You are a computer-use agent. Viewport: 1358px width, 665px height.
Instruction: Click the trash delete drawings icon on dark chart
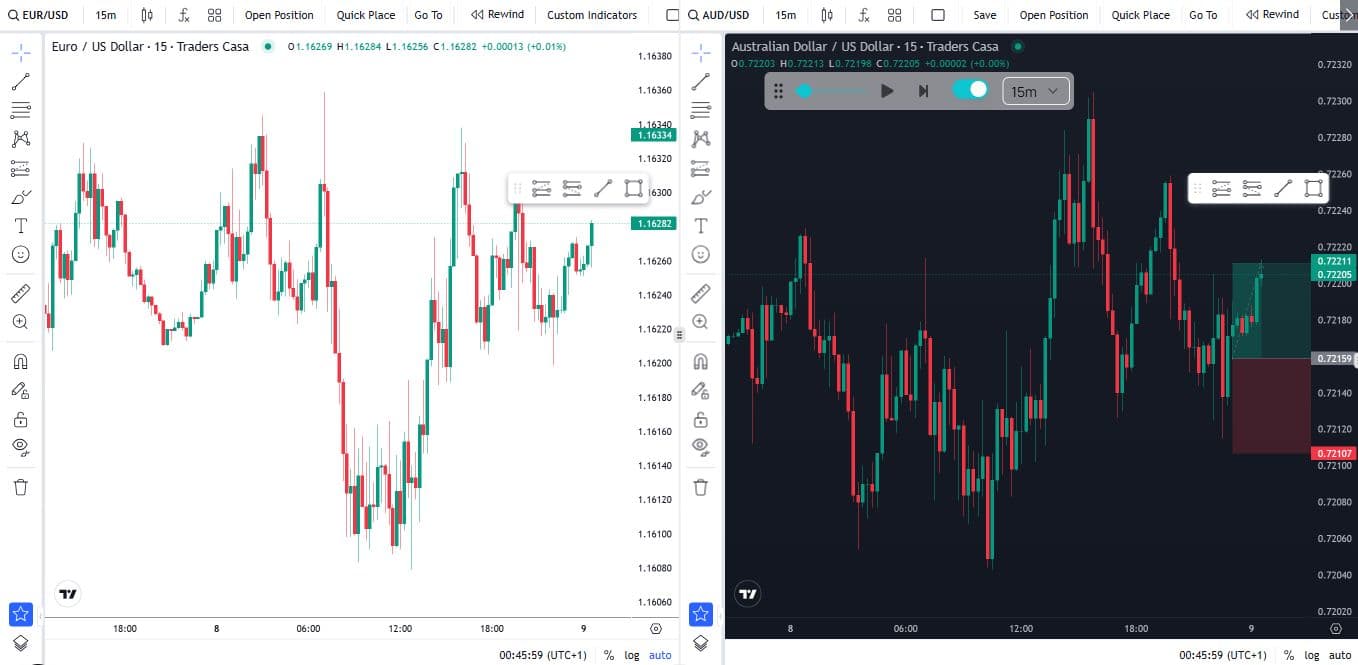point(700,487)
